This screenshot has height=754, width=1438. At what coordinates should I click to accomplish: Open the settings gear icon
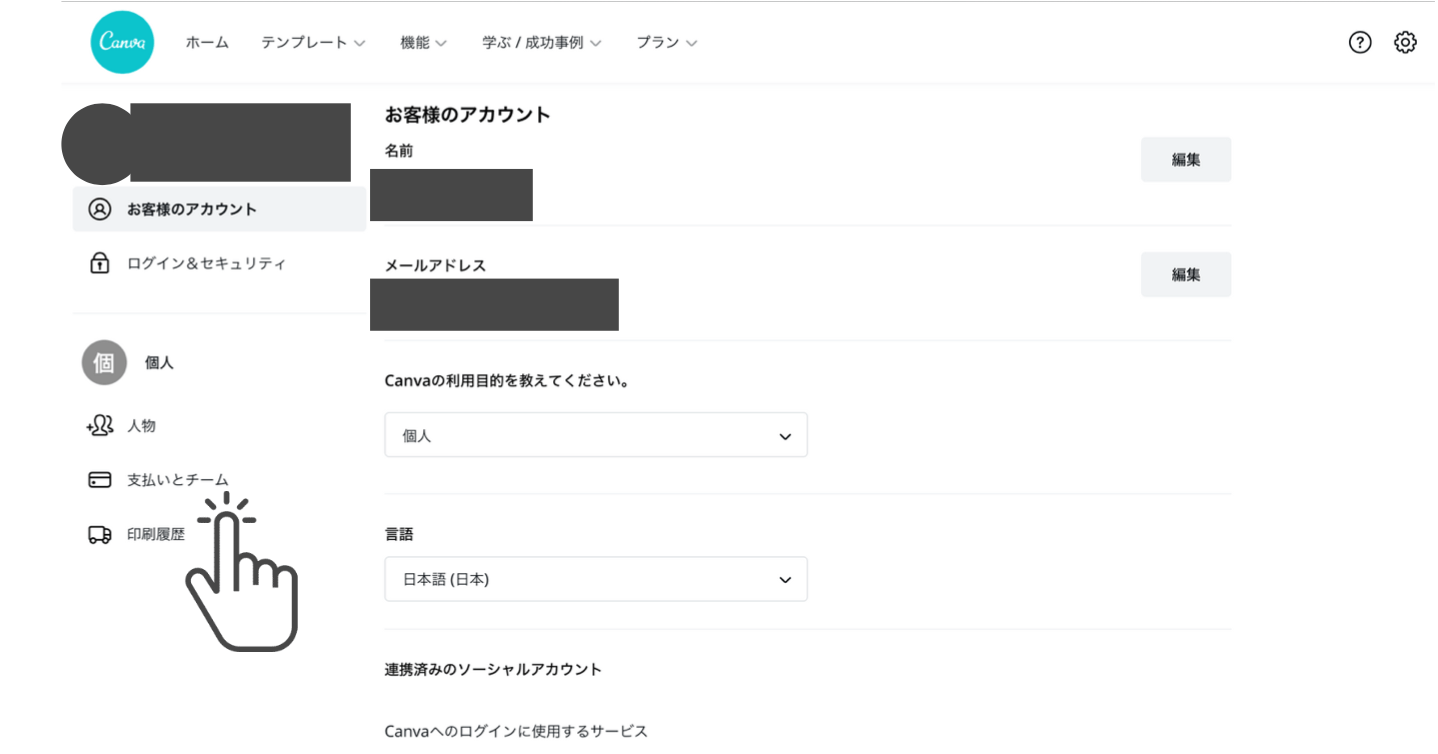coord(1405,42)
